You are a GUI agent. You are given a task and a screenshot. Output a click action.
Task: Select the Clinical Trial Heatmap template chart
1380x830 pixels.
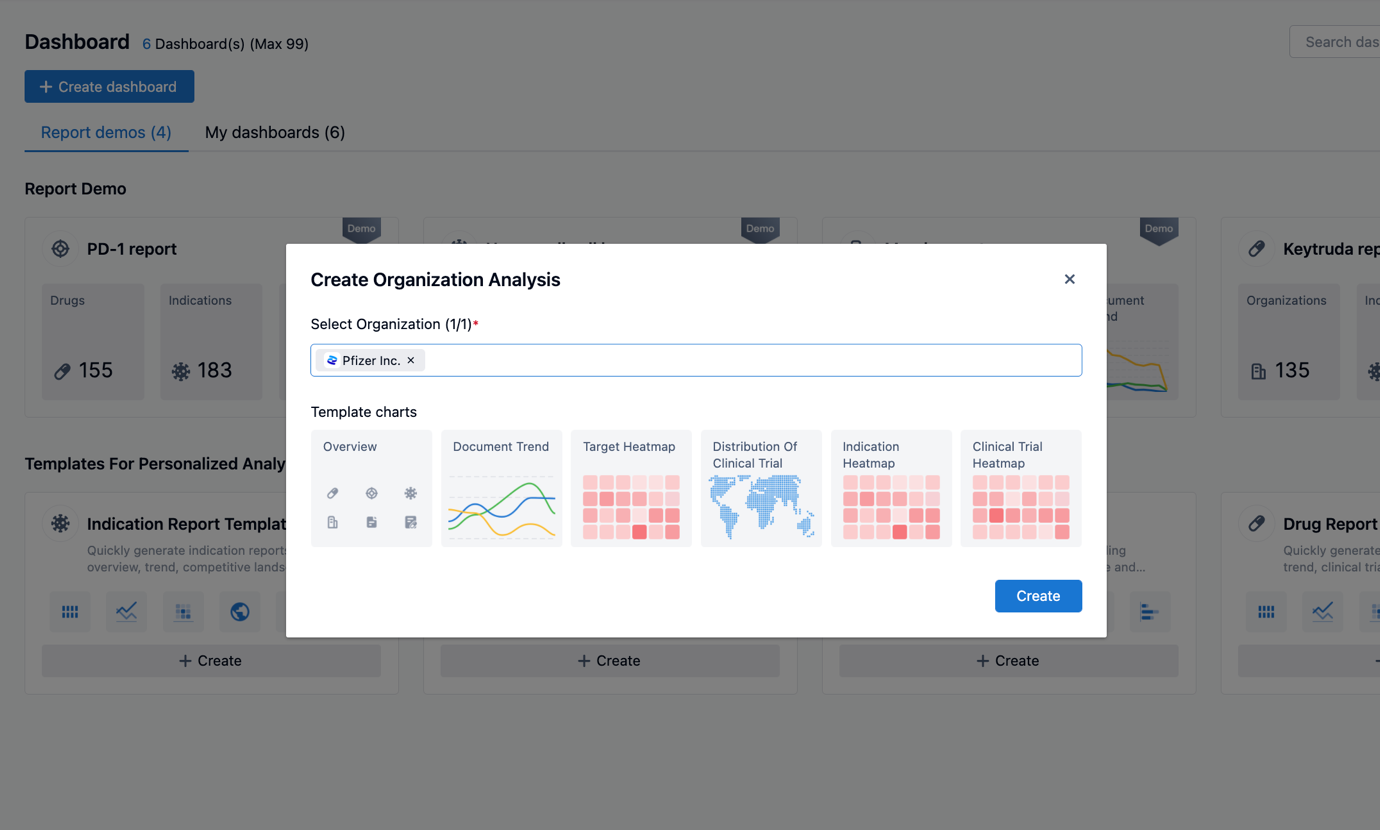pyautogui.click(x=1021, y=488)
